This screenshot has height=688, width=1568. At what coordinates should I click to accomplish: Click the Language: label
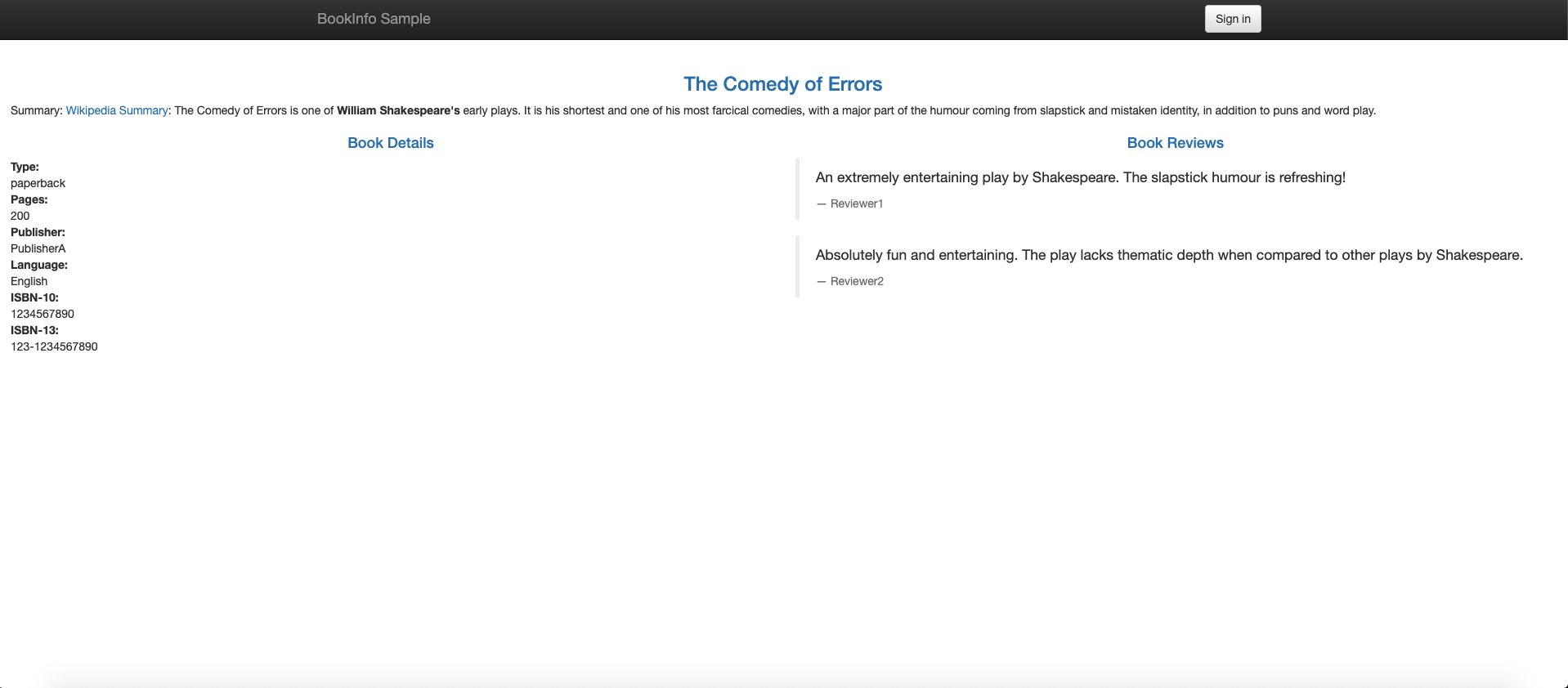coord(39,265)
